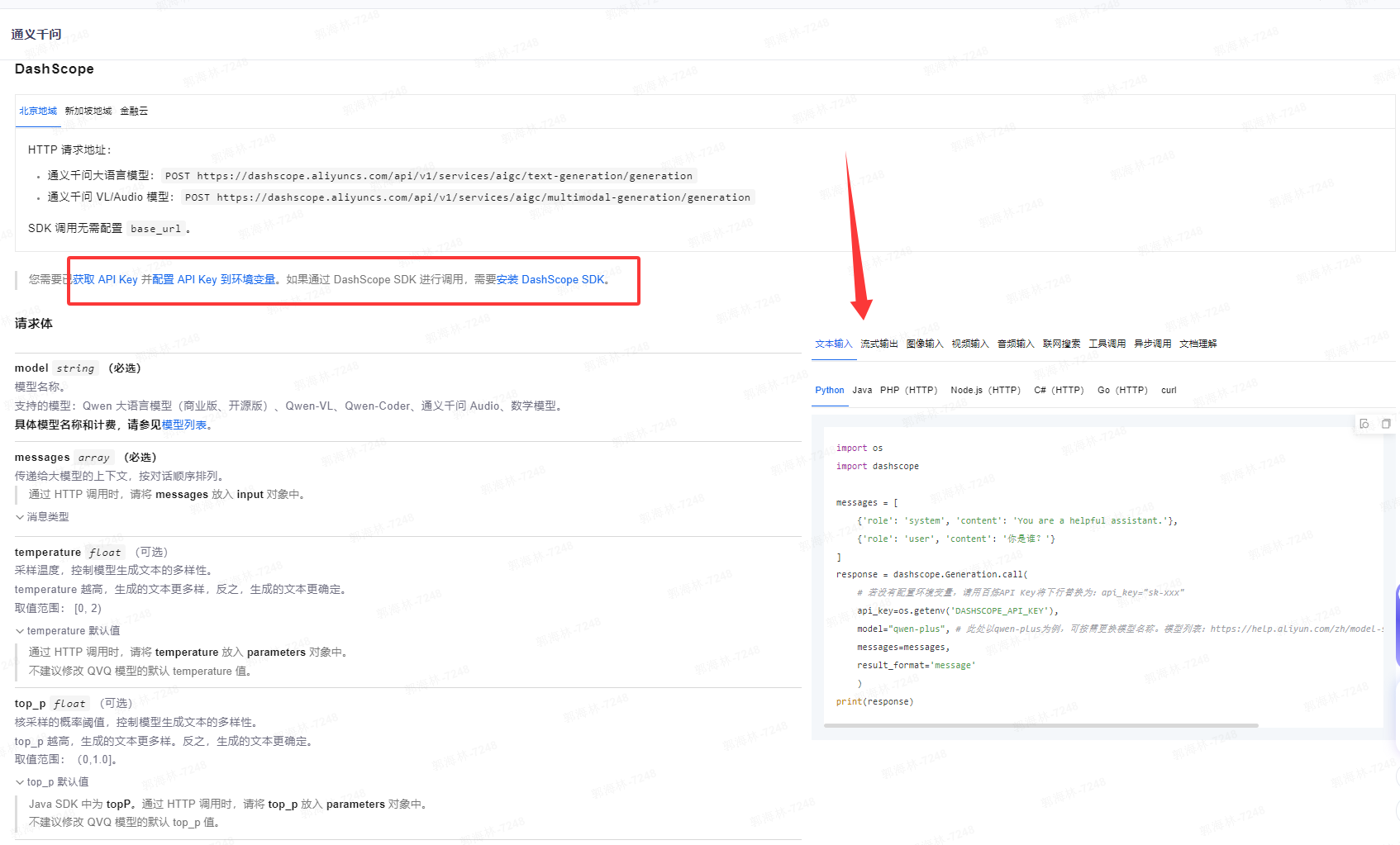Click the 通义千问 page title
The image size is (1400, 845).
(36, 34)
